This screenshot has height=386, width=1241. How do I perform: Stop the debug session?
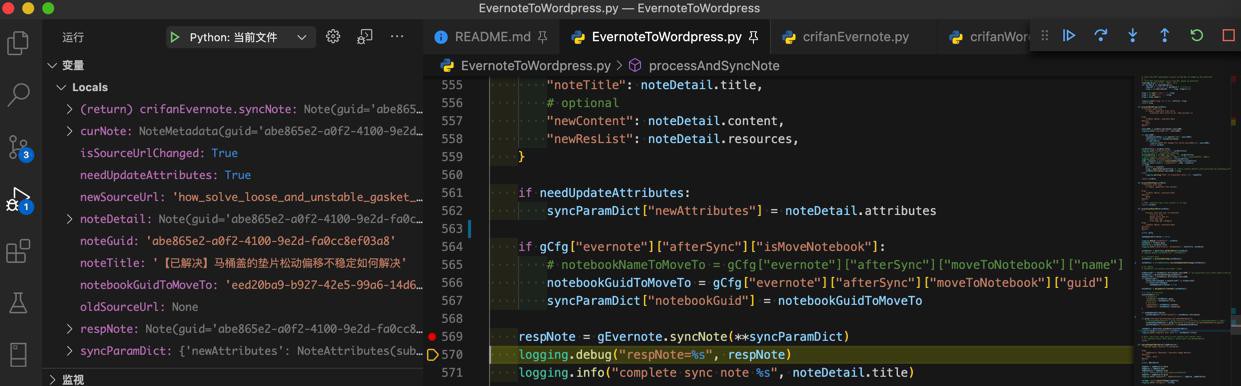click(x=1229, y=36)
